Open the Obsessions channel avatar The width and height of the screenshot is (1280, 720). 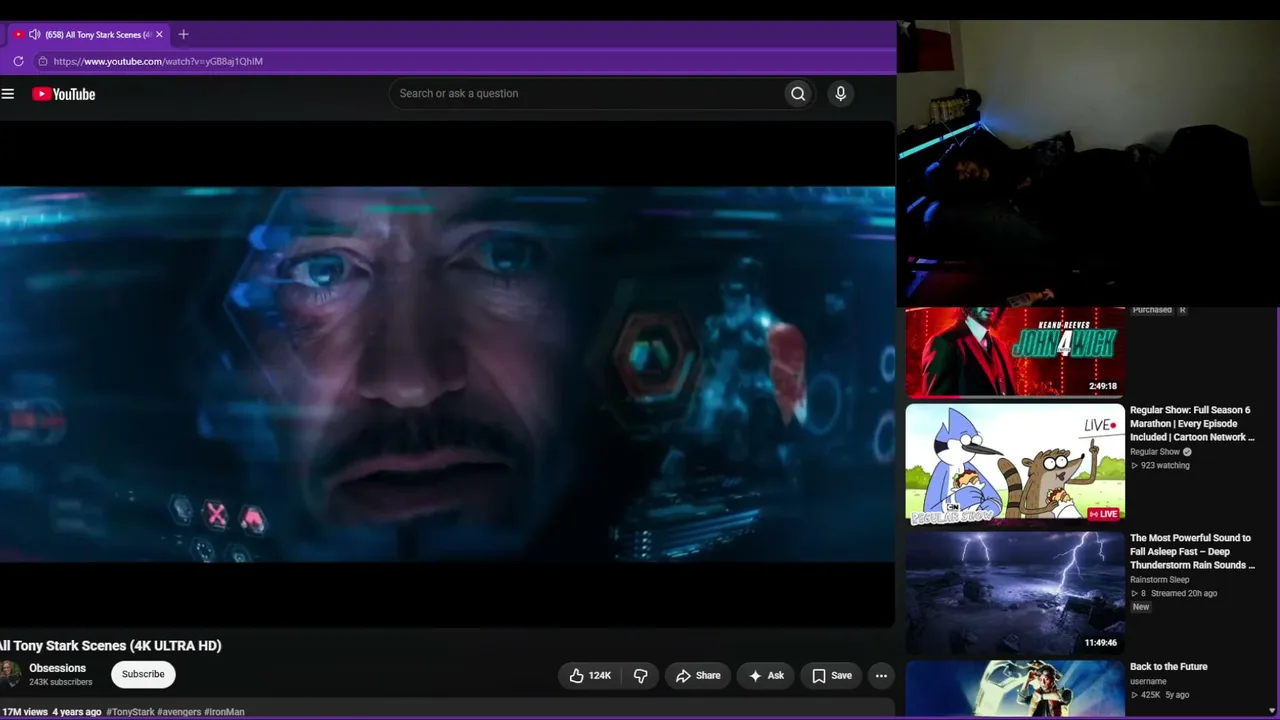pyautogui.click(x=10, y=674)
